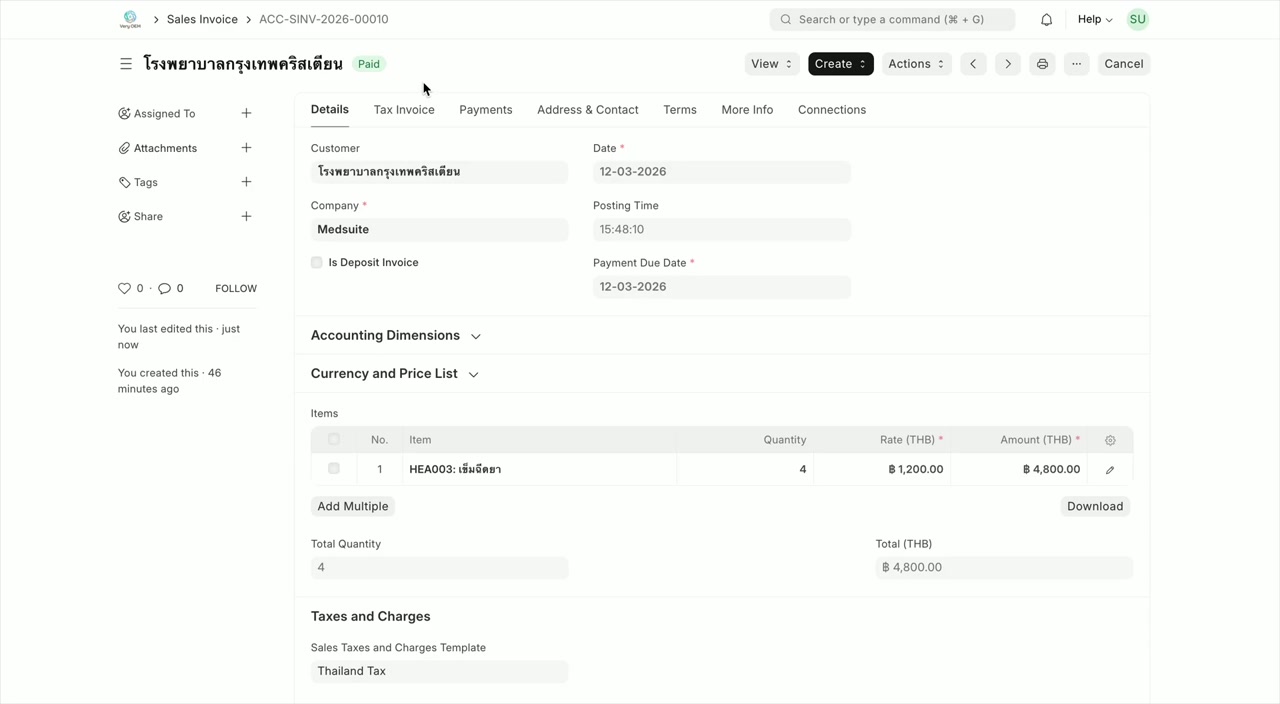Select all items with the header checkbox
Screen dimensions: 1280x704
point(333,439)
